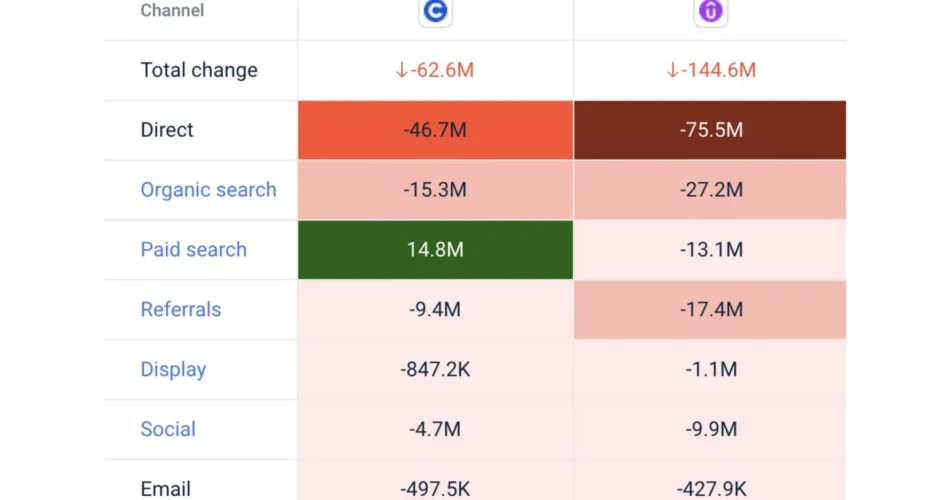Open the Referrals channel link
This screenshot has height=500, width=950.
click(x=181, y=310)
